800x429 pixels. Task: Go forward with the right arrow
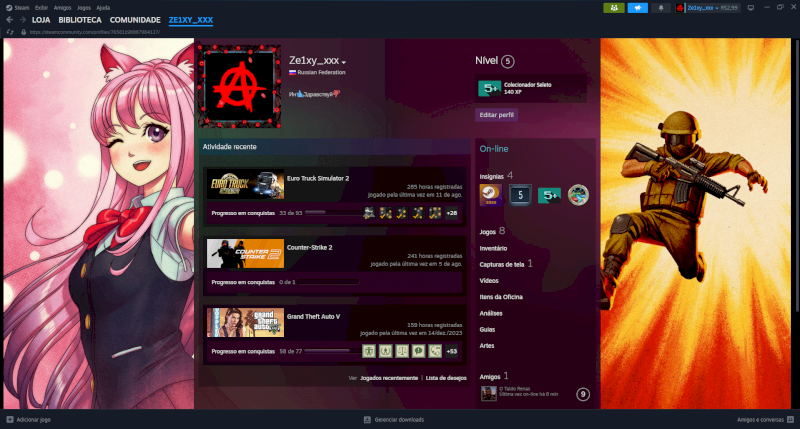(22, 20)
